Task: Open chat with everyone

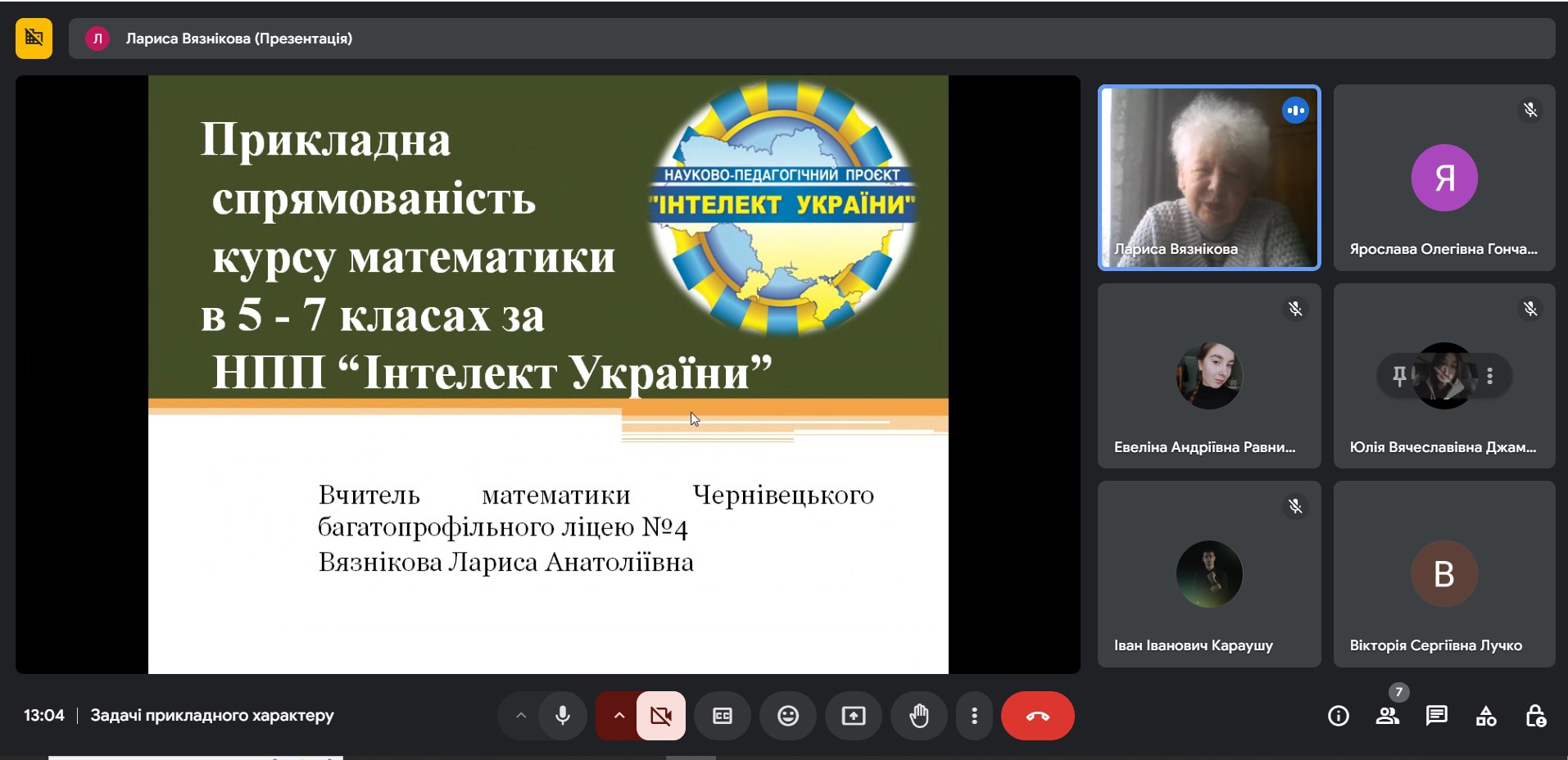Action: pyautogui.click(x=1436, y=717)
